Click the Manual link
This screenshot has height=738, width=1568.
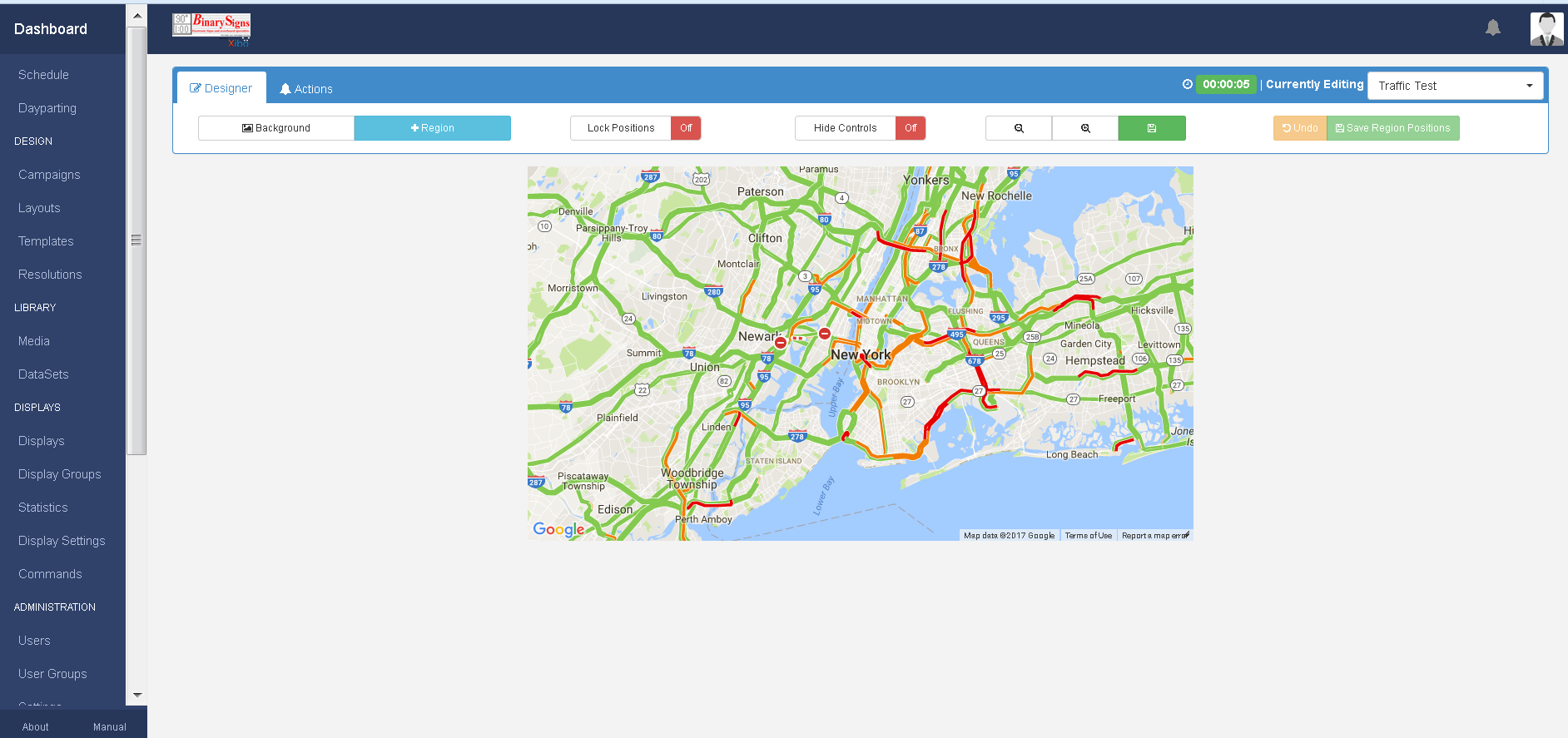click(110, 727)
